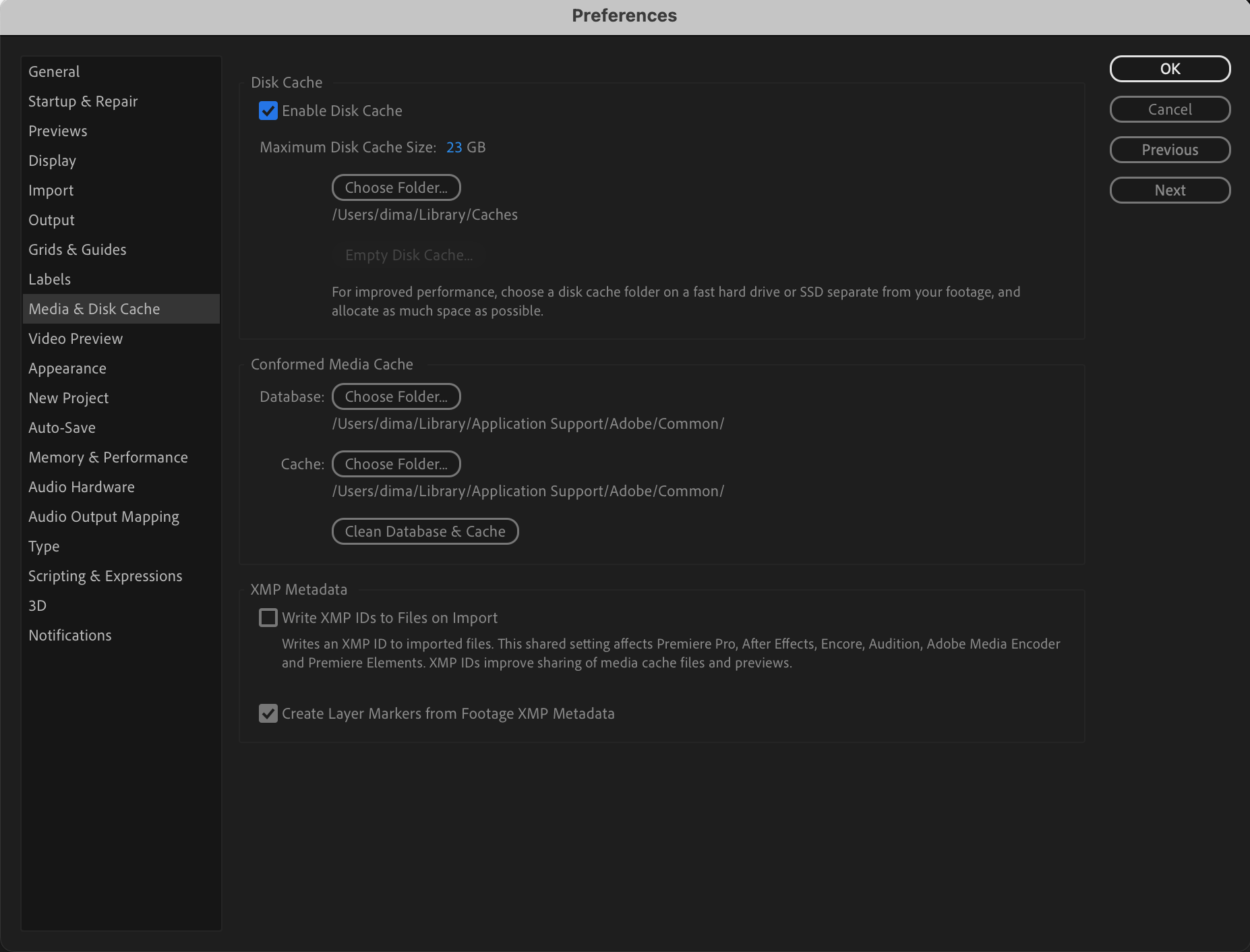
Task: Click the Maximum Disk Cache Size value
Action: tap(454, 147)
